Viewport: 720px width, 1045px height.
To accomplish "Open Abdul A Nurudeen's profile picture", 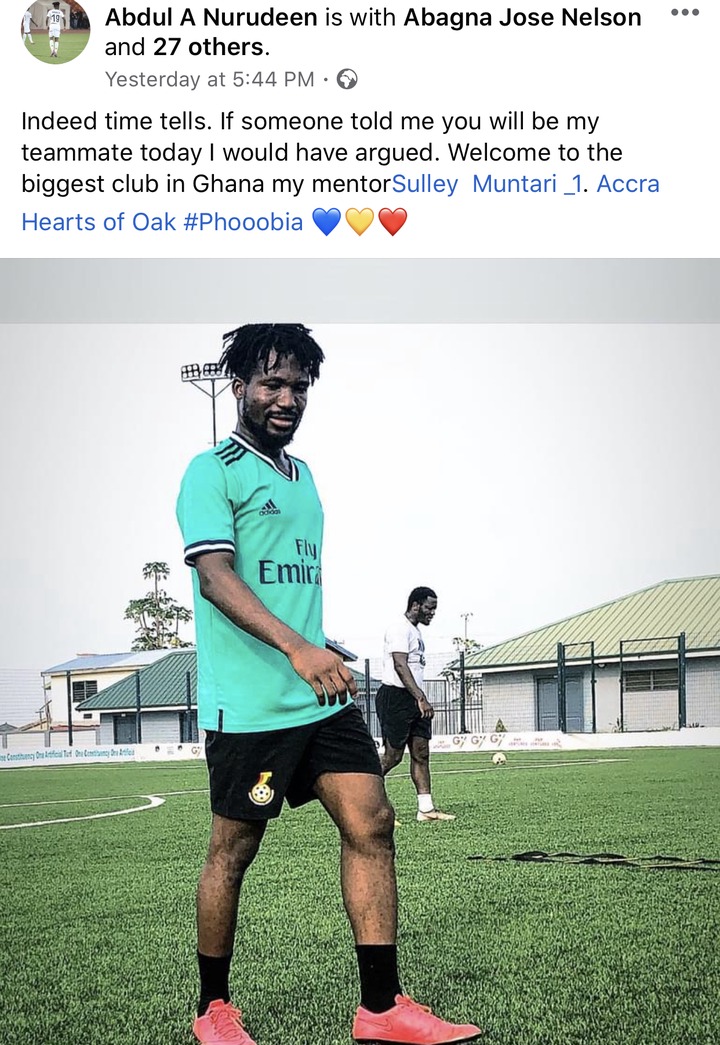I will pyautogui.click(x=56, y=31).
